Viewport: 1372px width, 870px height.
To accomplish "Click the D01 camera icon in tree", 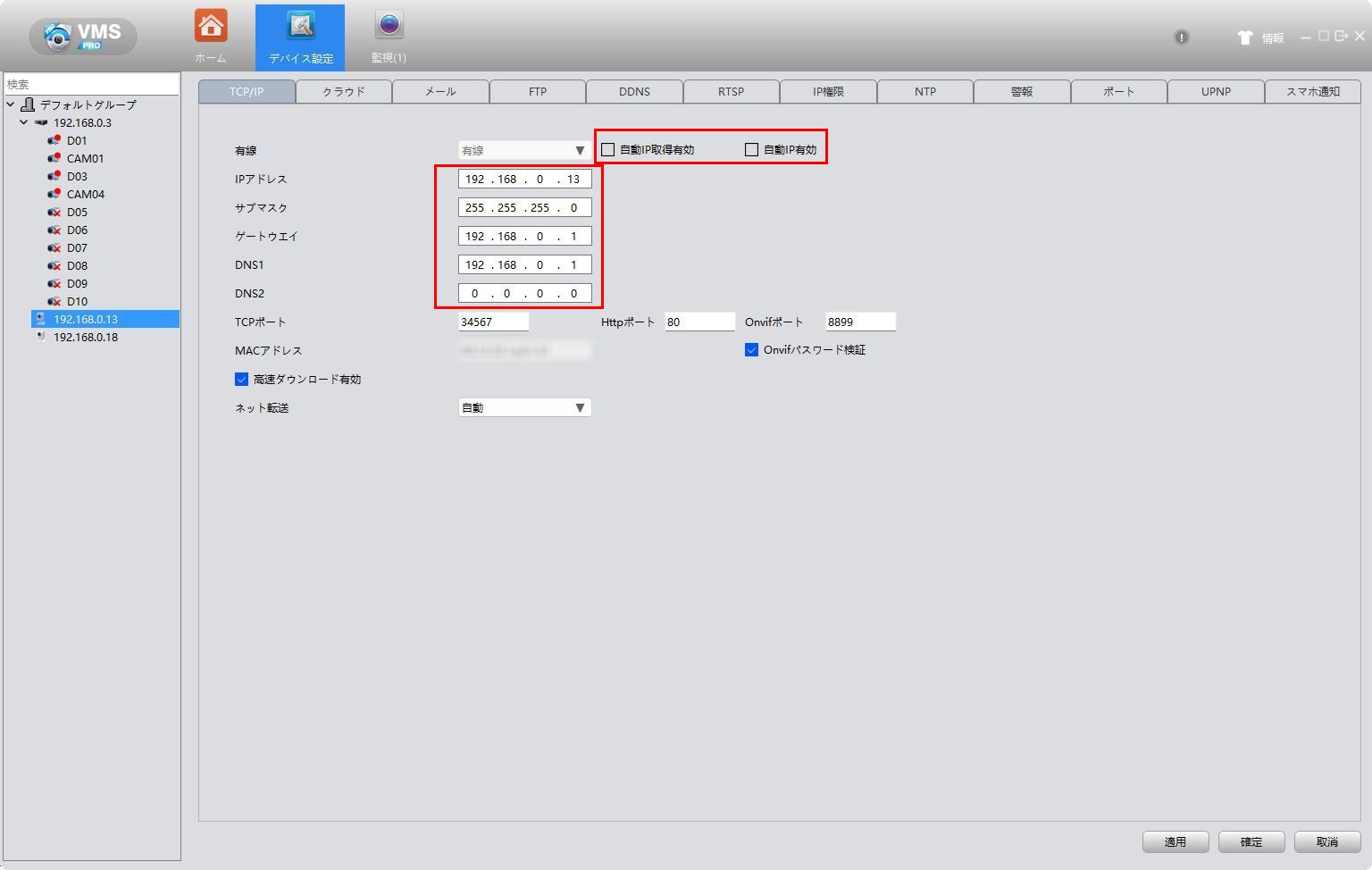I will 54,140.
